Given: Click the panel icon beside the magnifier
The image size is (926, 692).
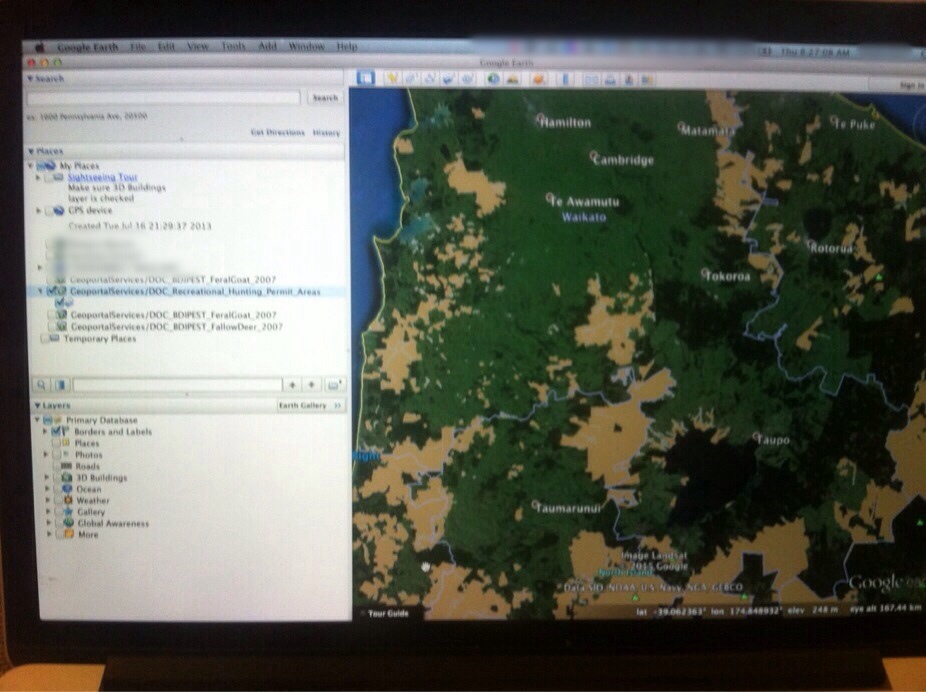Looking at the screenshot, I should (60, 385).
